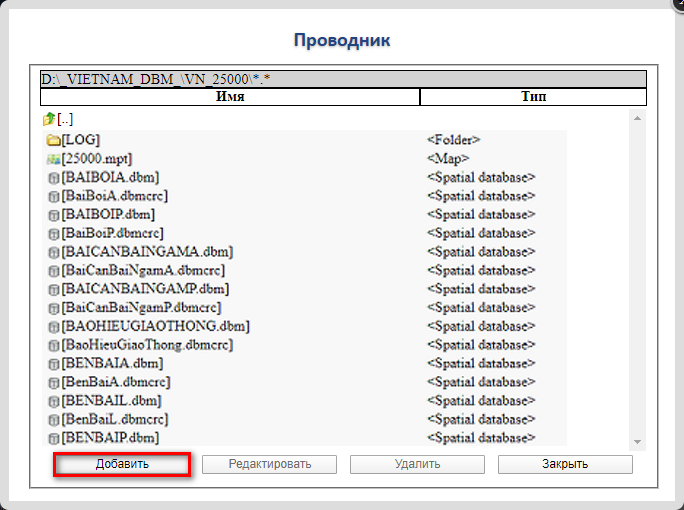Click the scrollbar up arrow
Image resolution: width=684 pixels, height=510 pixels.
click(636, 117)
